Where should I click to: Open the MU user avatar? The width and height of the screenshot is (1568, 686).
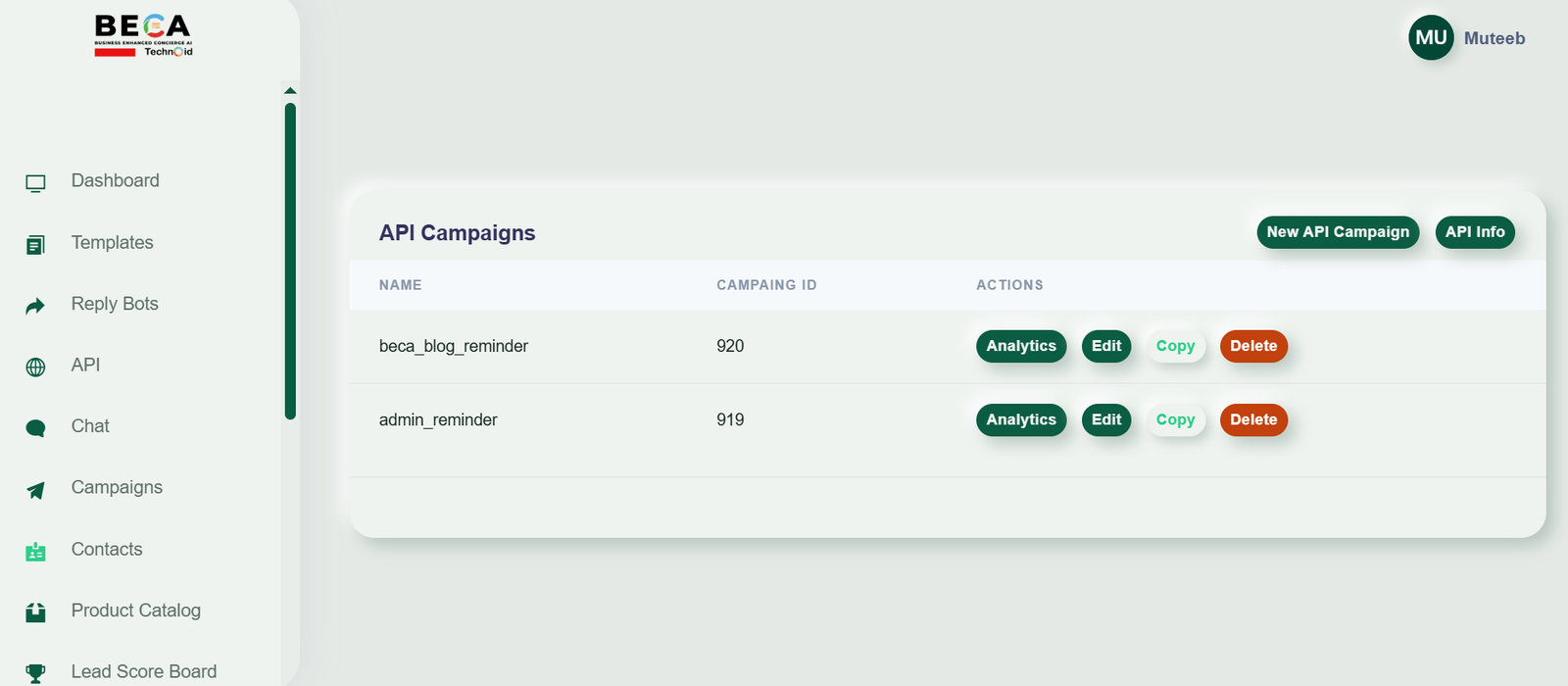pyautogui.click(x=1431, y=37)
